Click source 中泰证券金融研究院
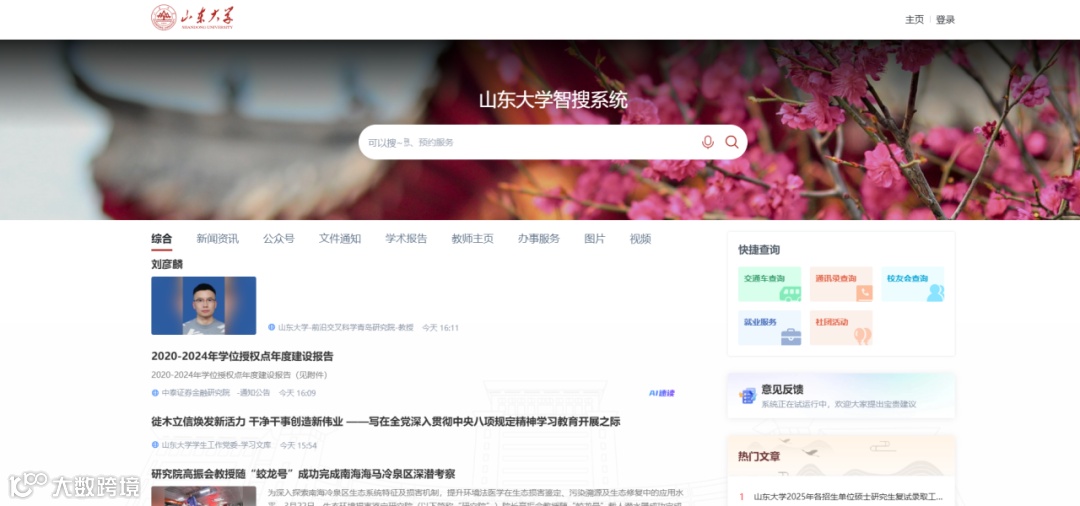Screen dimensions: 1080x506 [196, 393]
